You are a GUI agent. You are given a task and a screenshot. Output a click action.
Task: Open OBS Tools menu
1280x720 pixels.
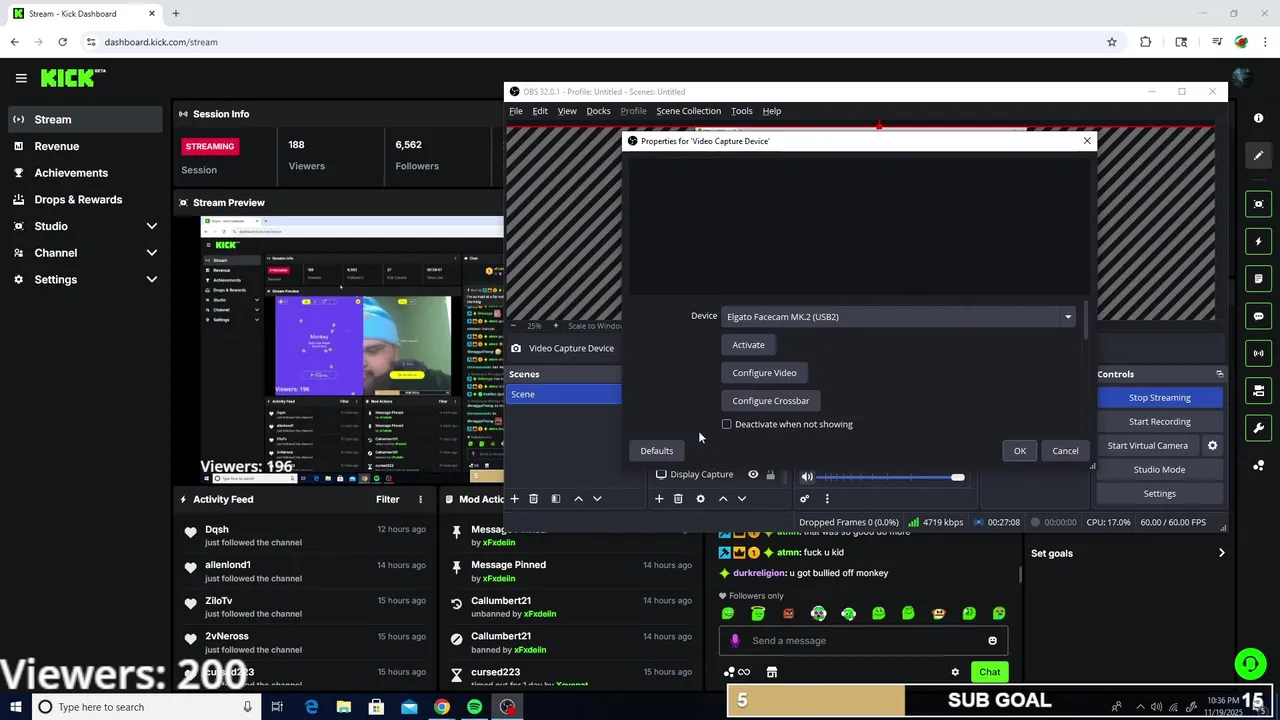741,111
